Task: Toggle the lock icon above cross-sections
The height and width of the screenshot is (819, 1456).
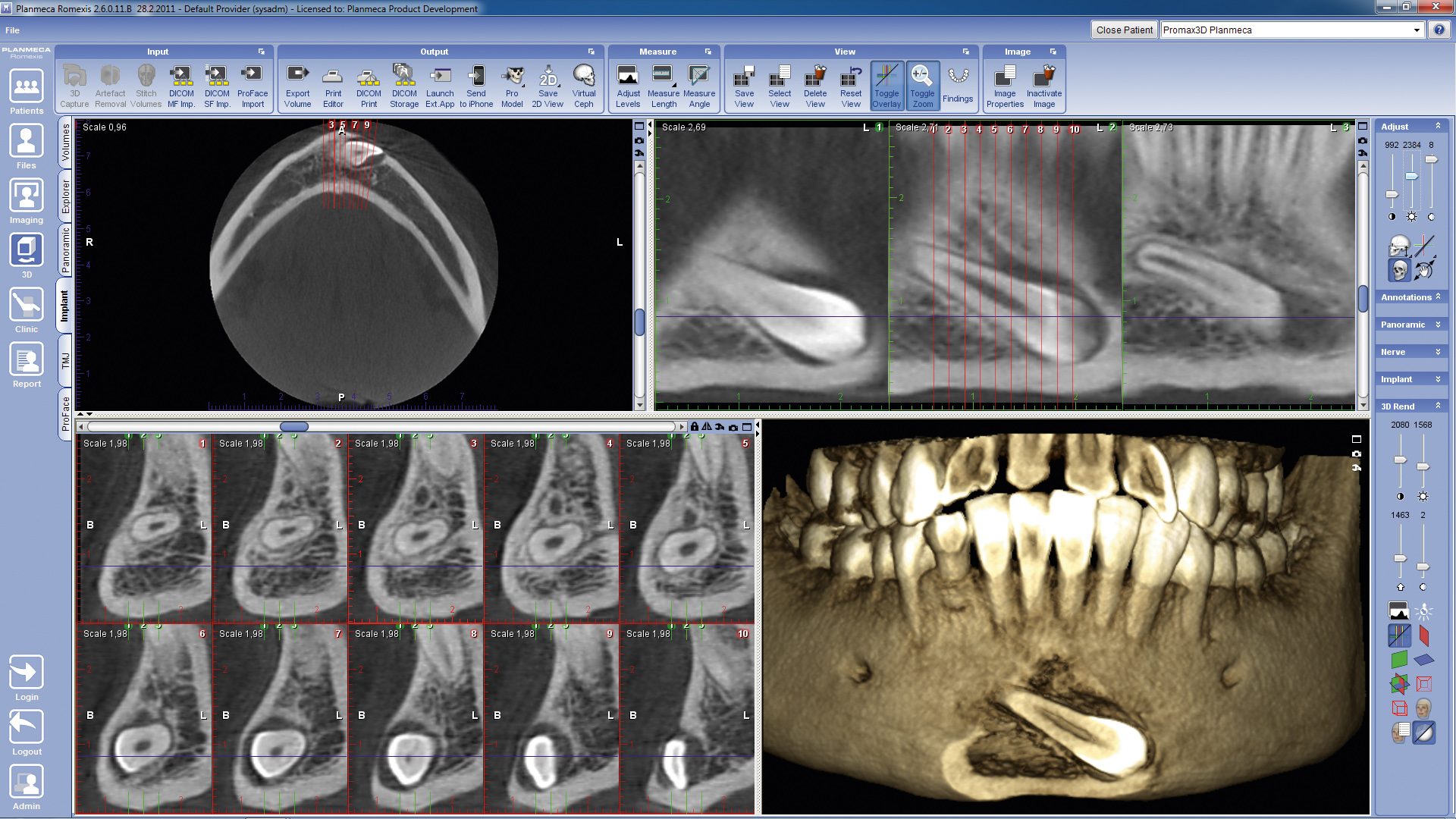Action: [x=694, y=427]
